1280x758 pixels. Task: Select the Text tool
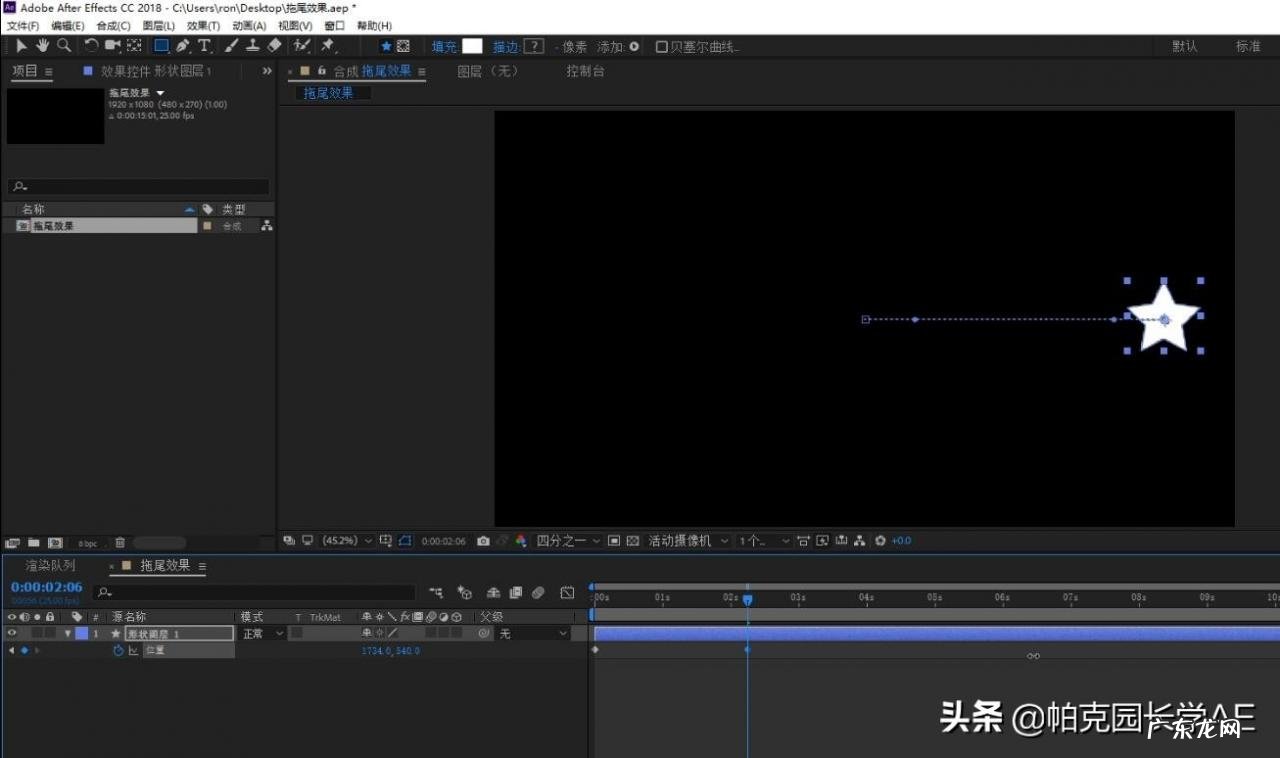click(205, 46)
